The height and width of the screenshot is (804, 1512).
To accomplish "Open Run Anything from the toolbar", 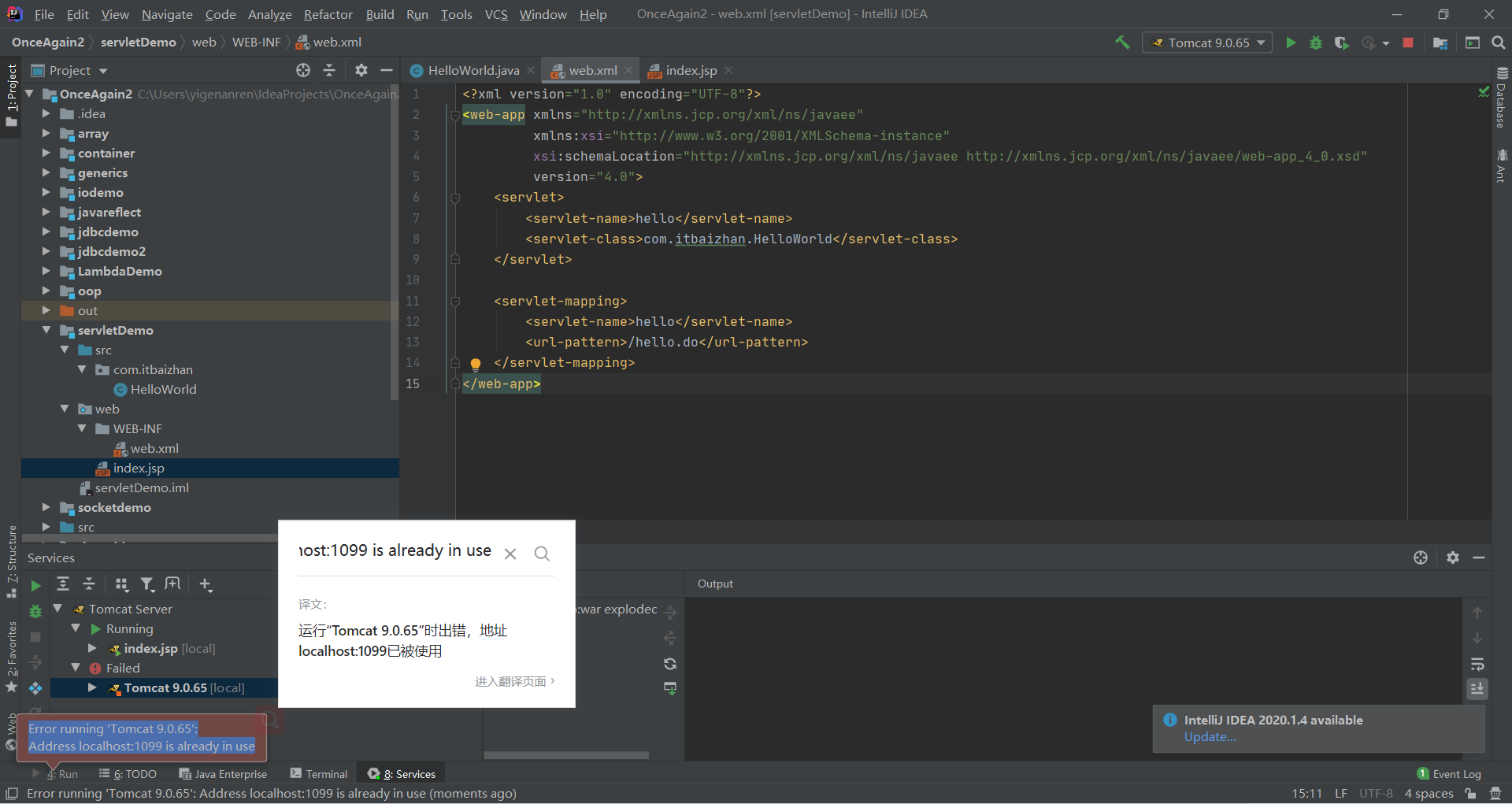I will [x=1473, y=43].
